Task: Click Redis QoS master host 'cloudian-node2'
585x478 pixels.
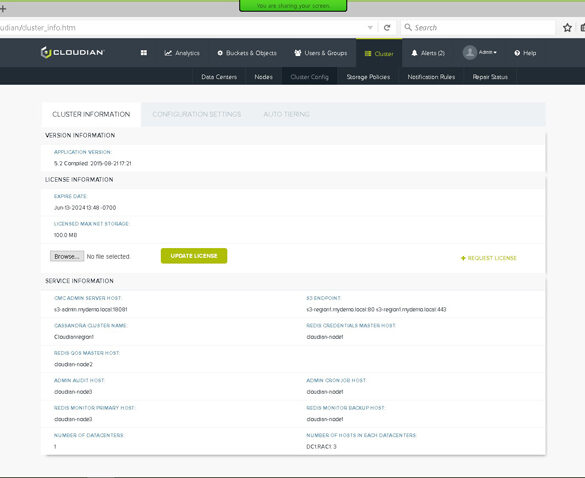Action: click(x=73, y=364)
